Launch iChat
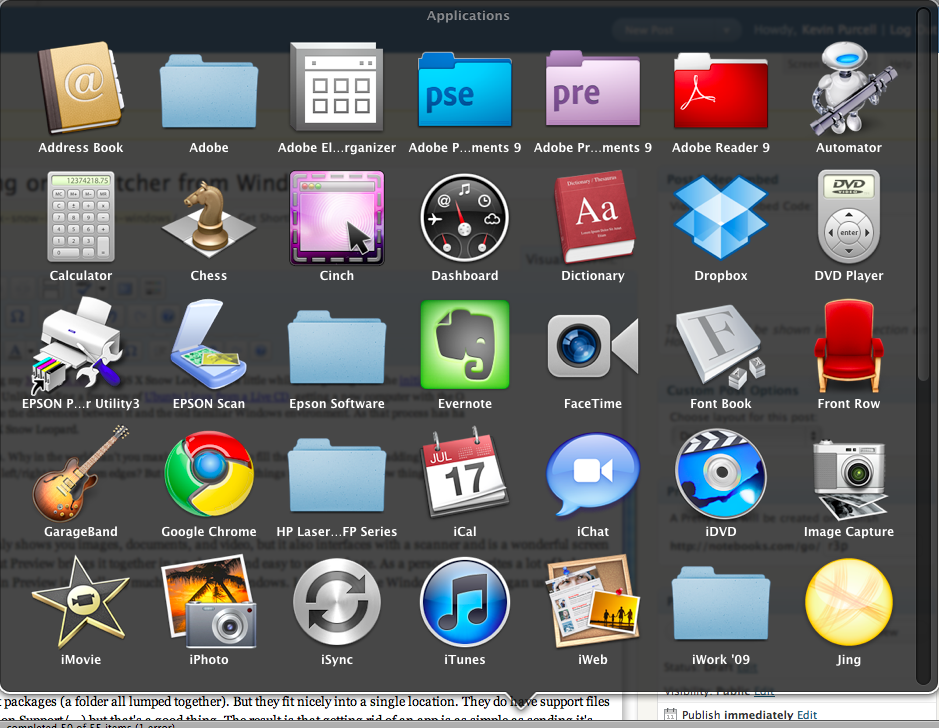The width and height of the screenshot is (939, 728). 593,474
